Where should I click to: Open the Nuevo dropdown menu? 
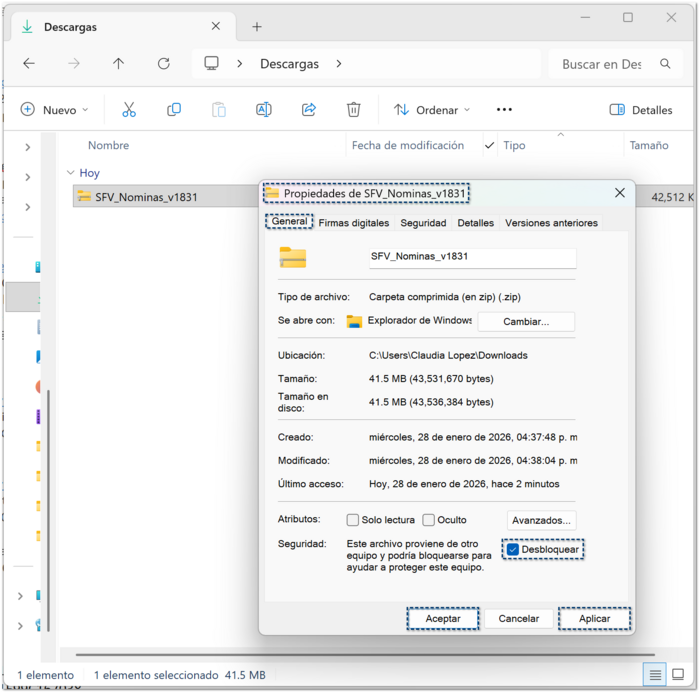point(55,110)
